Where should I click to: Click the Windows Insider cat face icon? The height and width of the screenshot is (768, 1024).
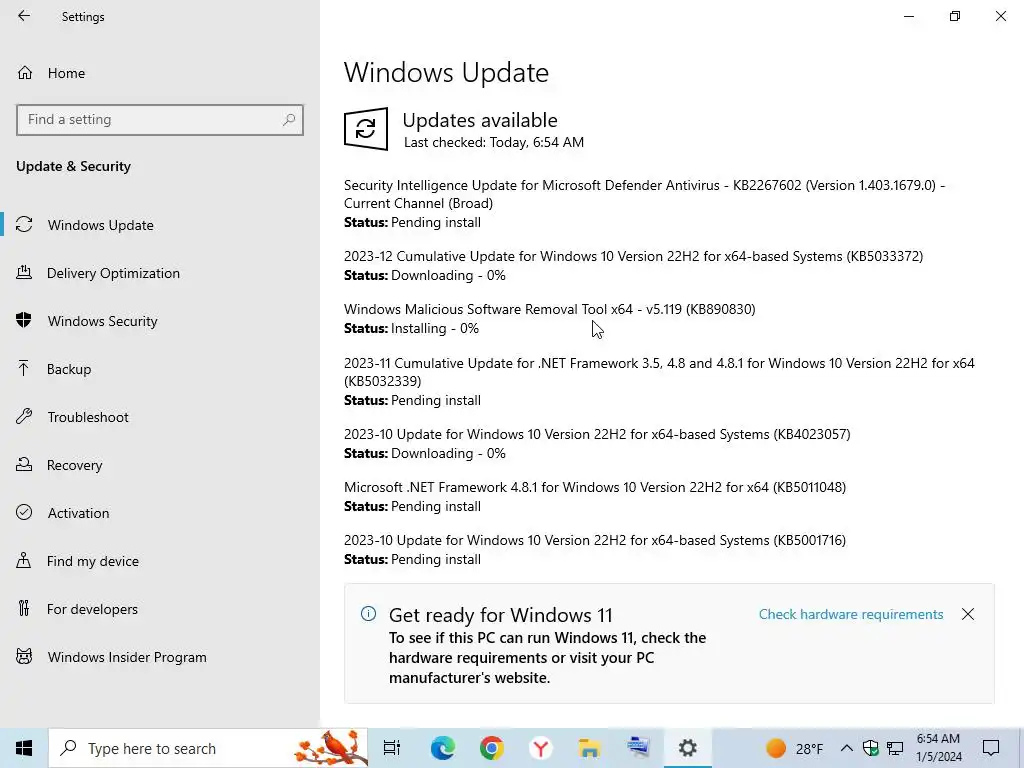pos(24,656)
